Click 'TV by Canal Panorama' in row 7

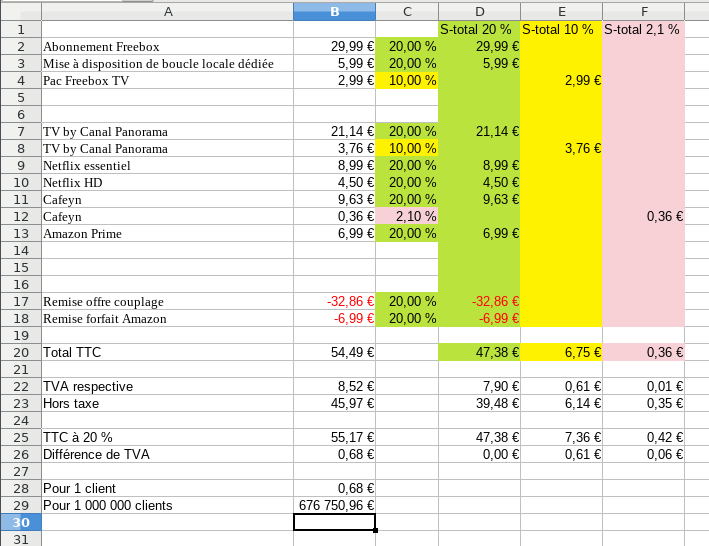click(x=167, y=132)
